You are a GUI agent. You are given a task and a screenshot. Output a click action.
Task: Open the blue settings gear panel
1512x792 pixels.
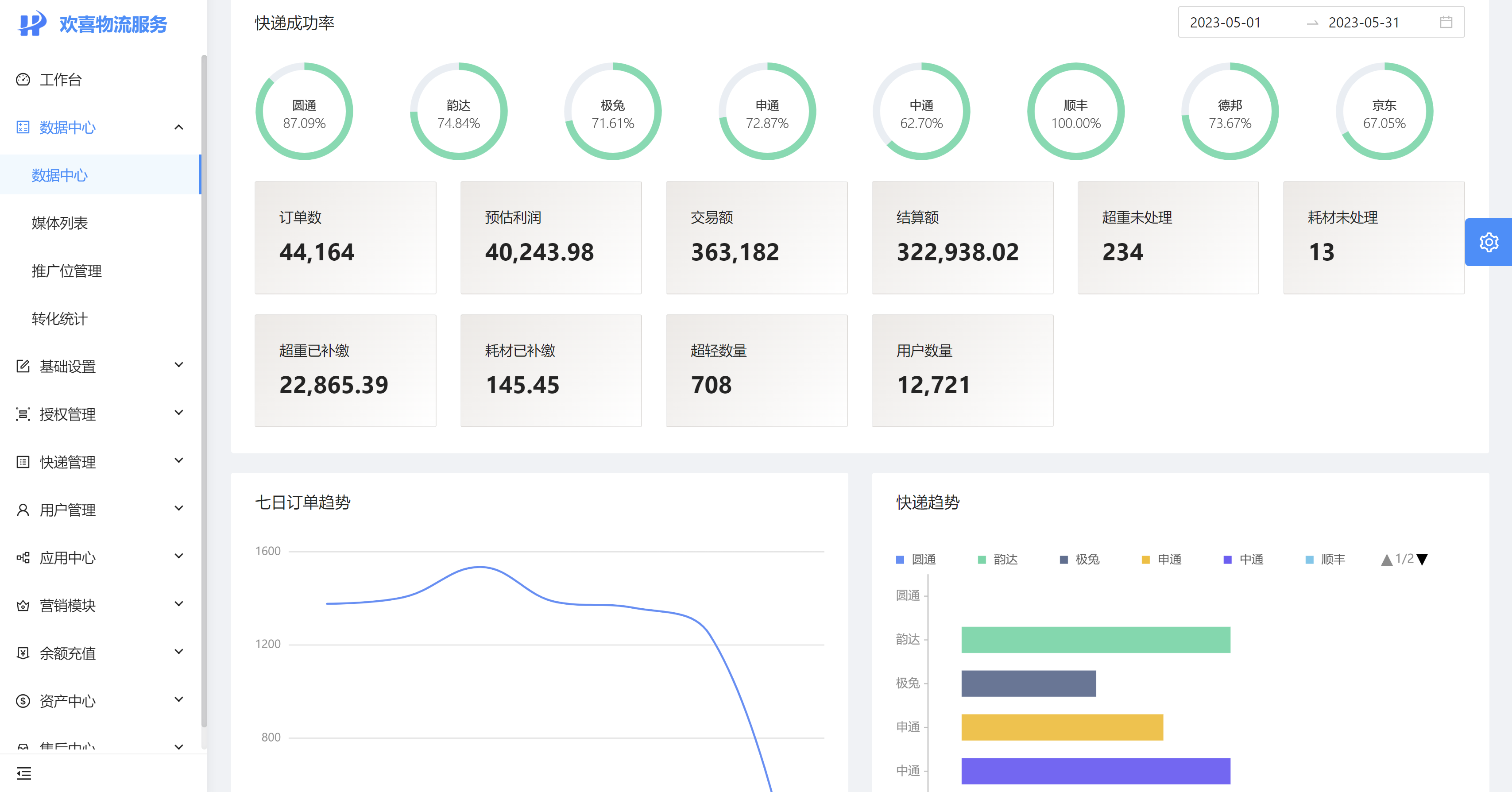[1489, 242]
